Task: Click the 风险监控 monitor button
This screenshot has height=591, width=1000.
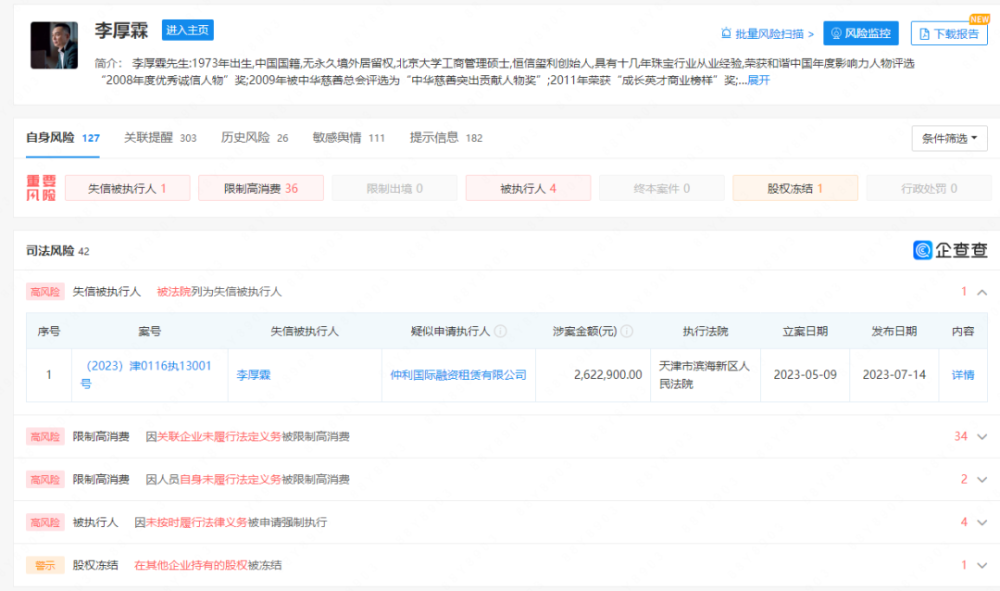Action: [x=860, y=34]
